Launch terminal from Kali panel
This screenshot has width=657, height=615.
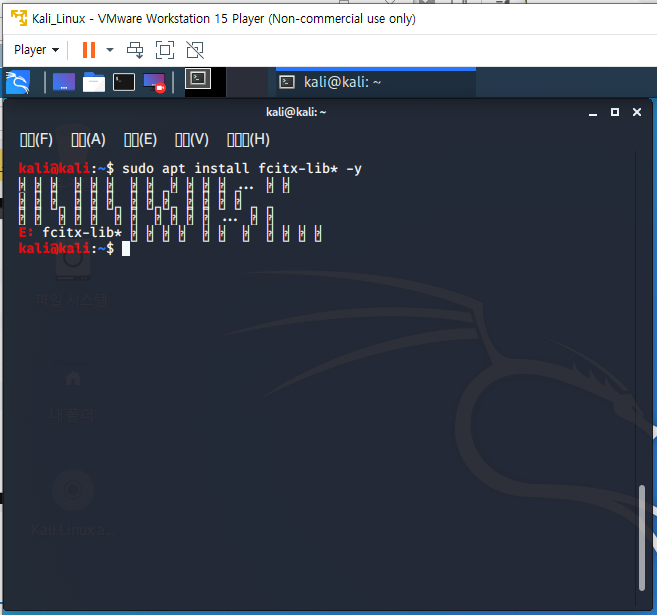point(124,82)
